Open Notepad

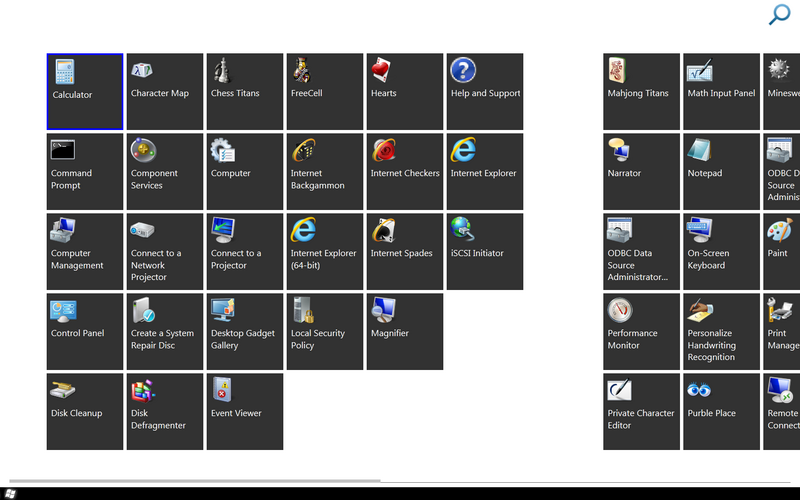(x=722, y=172)
